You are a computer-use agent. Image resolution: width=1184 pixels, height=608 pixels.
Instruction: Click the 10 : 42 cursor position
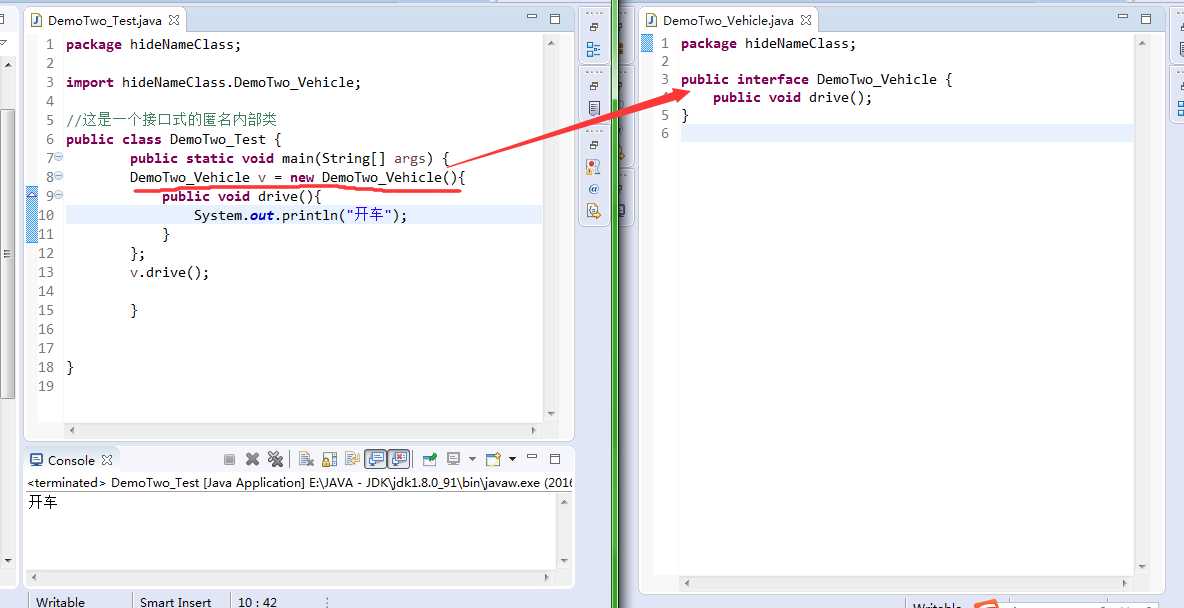(x=257, y=602)
